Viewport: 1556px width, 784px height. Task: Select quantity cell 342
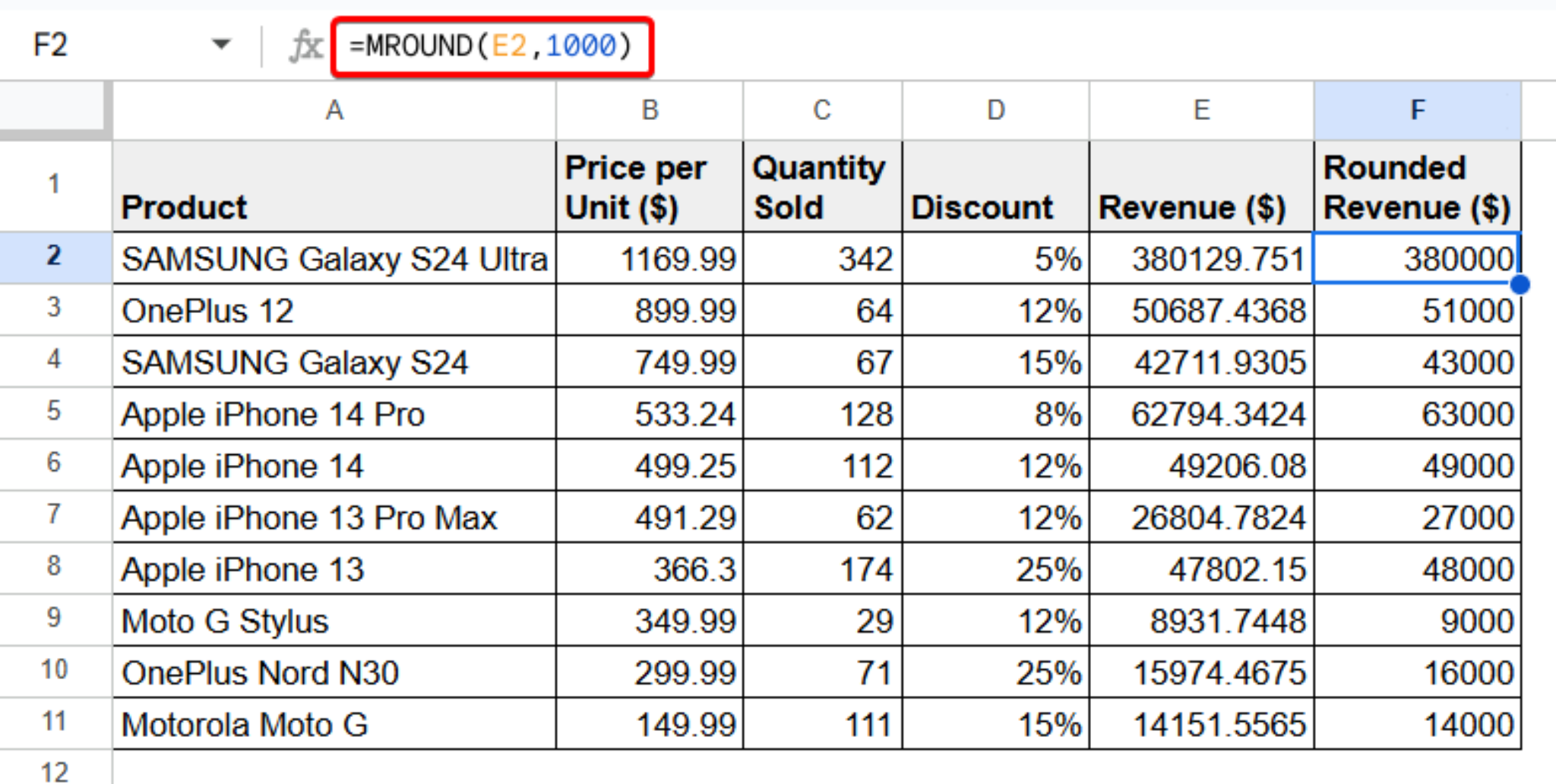point(823,258)
